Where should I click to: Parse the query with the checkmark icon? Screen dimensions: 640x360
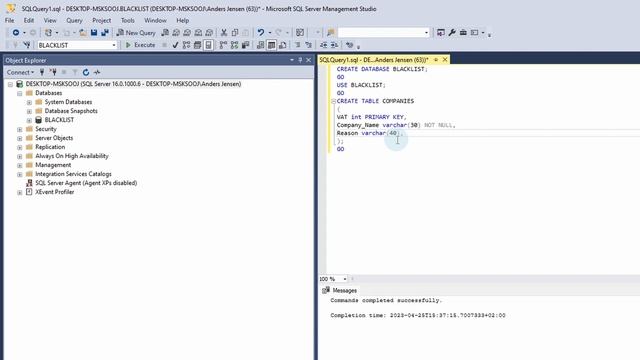click(x=175, y=45)
